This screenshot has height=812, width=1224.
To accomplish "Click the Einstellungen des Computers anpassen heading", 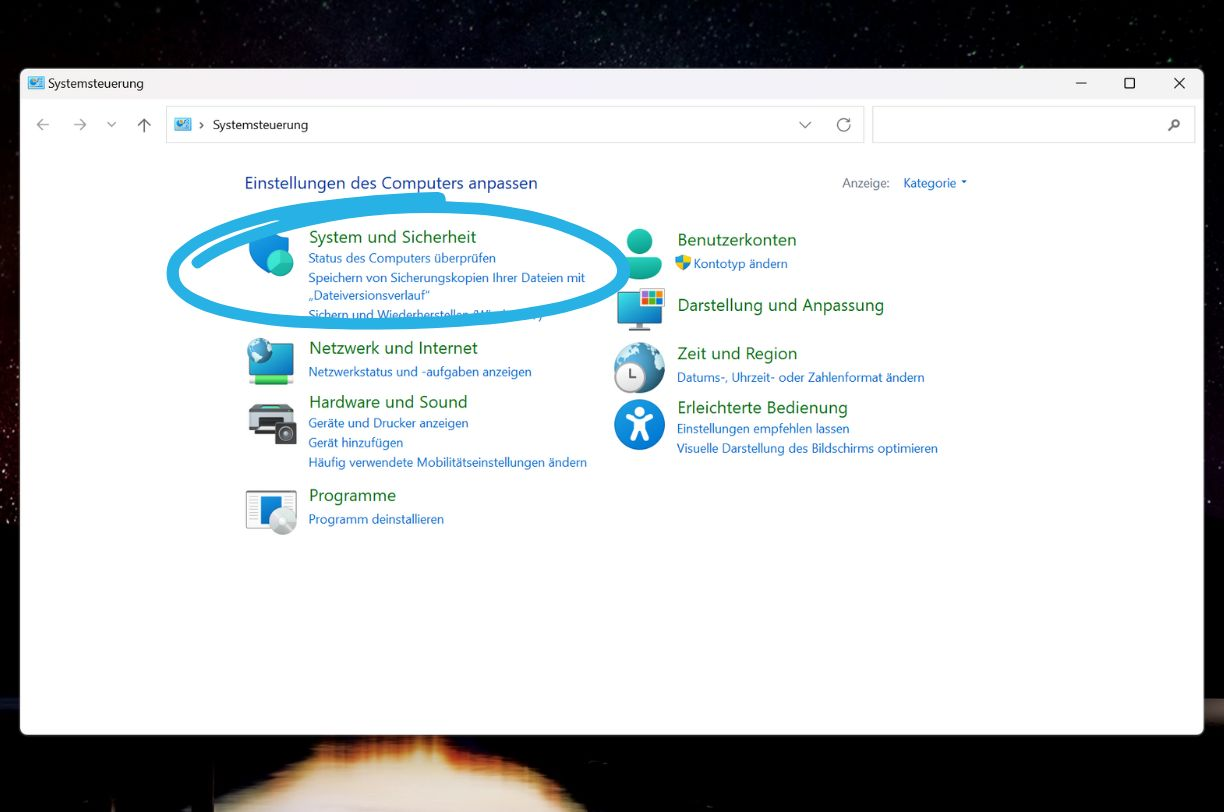I will point(391,183).
